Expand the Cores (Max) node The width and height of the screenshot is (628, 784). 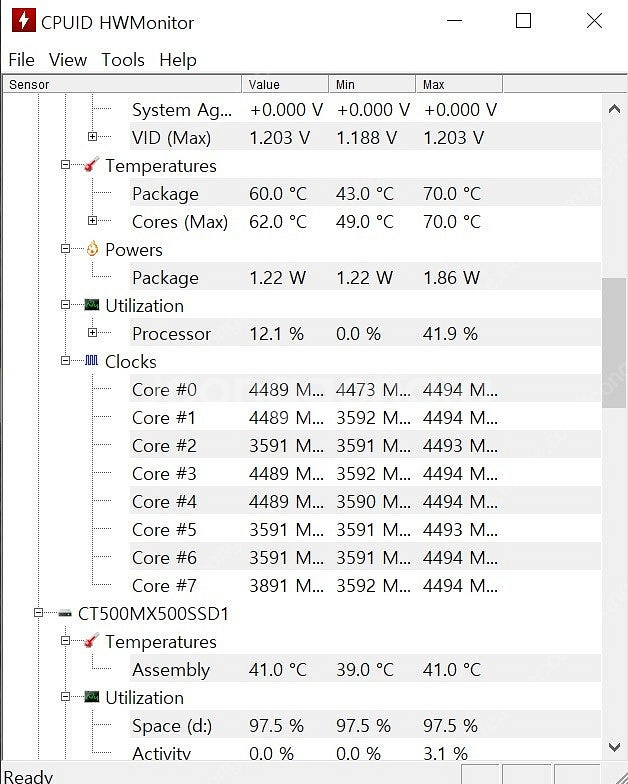tap(92, 220)
